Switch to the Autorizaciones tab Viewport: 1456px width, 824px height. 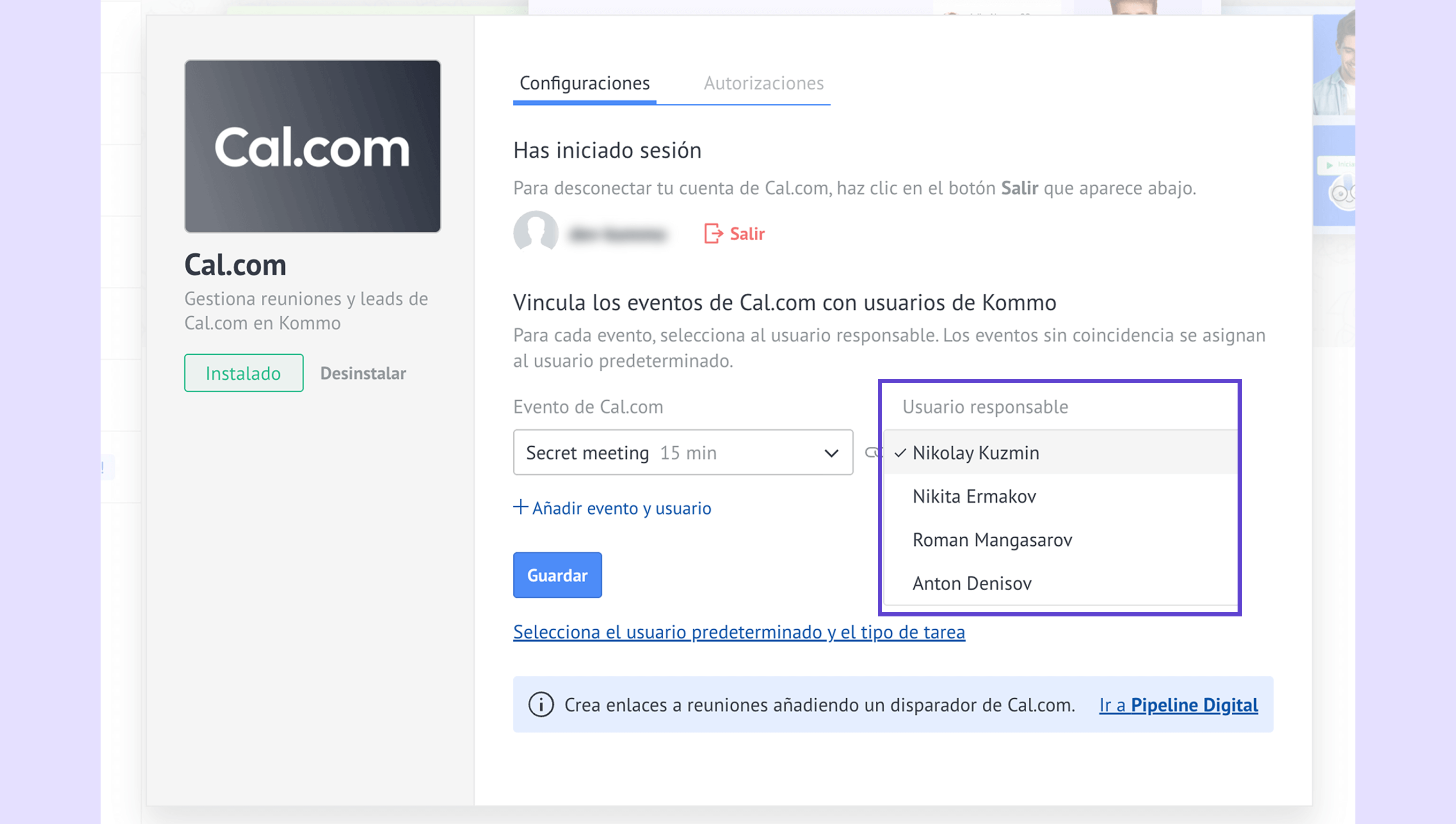coord(763,83)
